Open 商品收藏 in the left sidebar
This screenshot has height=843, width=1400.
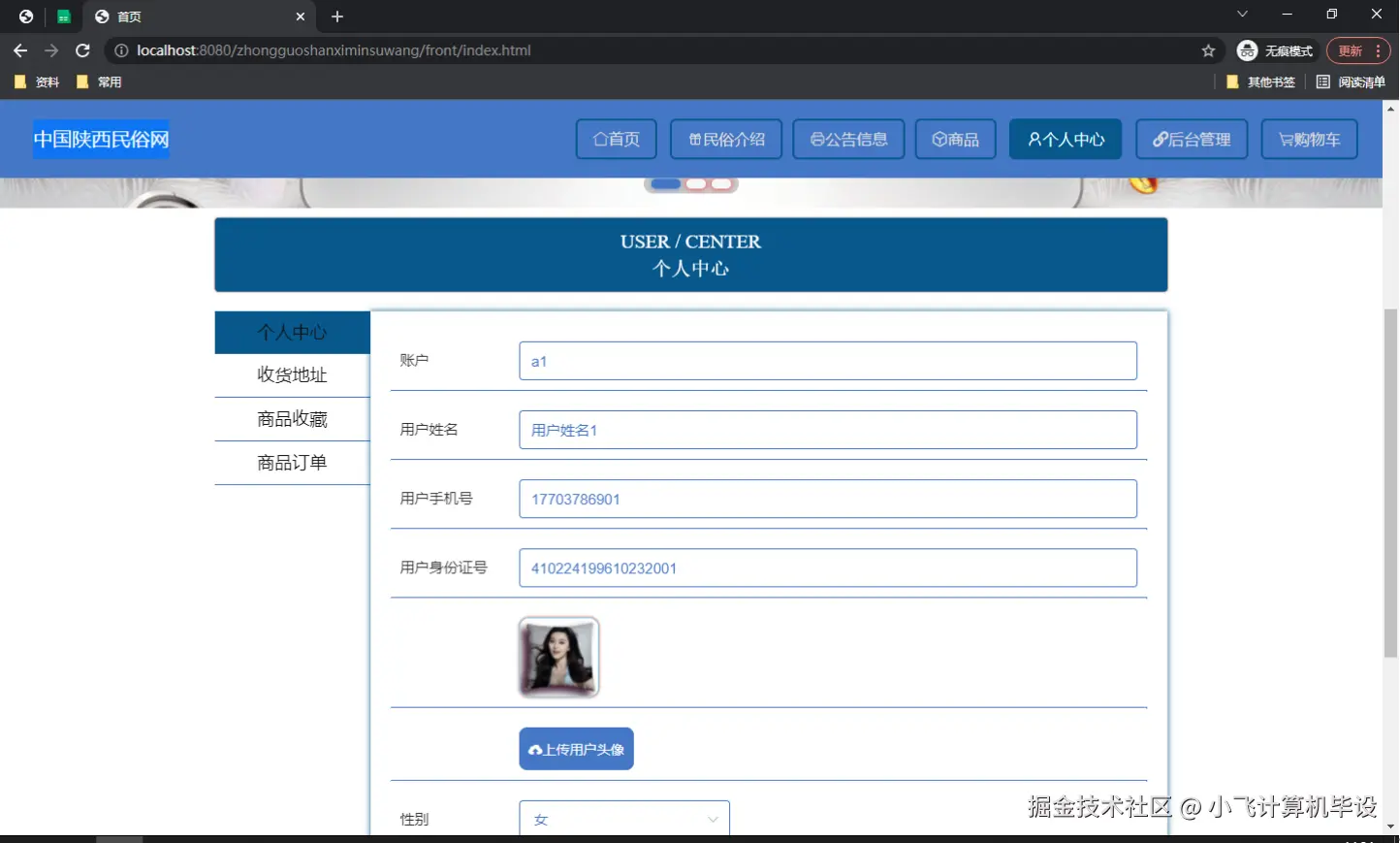292,419
